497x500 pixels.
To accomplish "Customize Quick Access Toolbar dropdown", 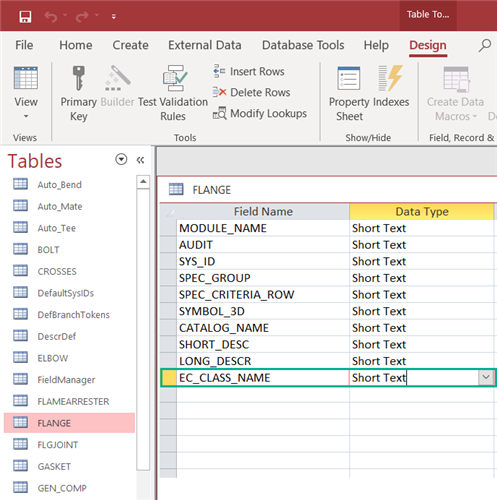I will [114, 16].
